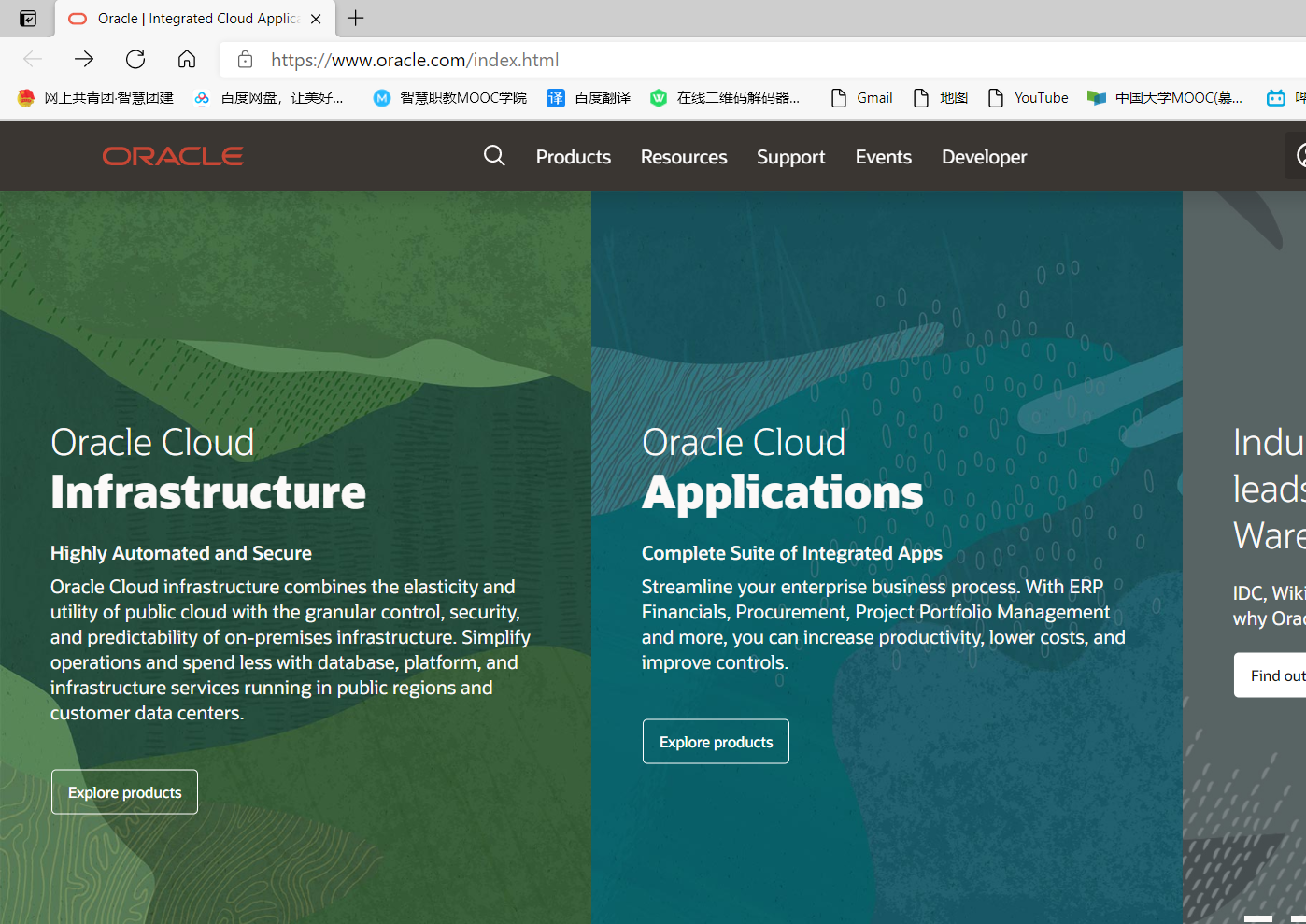This screenshot has width=1306, height=924.
Task: Open 百度网盘 bookmark
Action: click(x=269, y=98)
